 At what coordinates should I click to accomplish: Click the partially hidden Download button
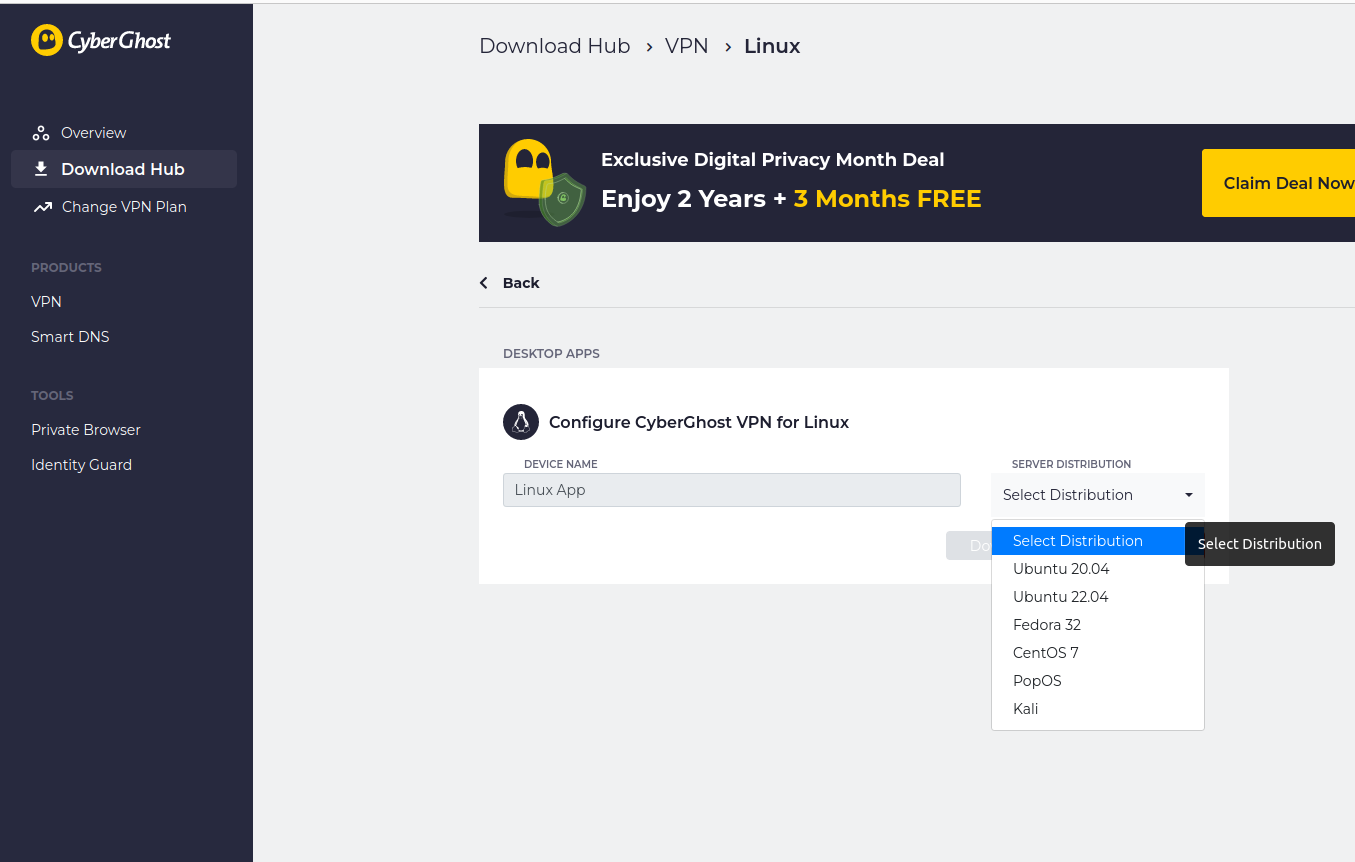tap(968, 546)
